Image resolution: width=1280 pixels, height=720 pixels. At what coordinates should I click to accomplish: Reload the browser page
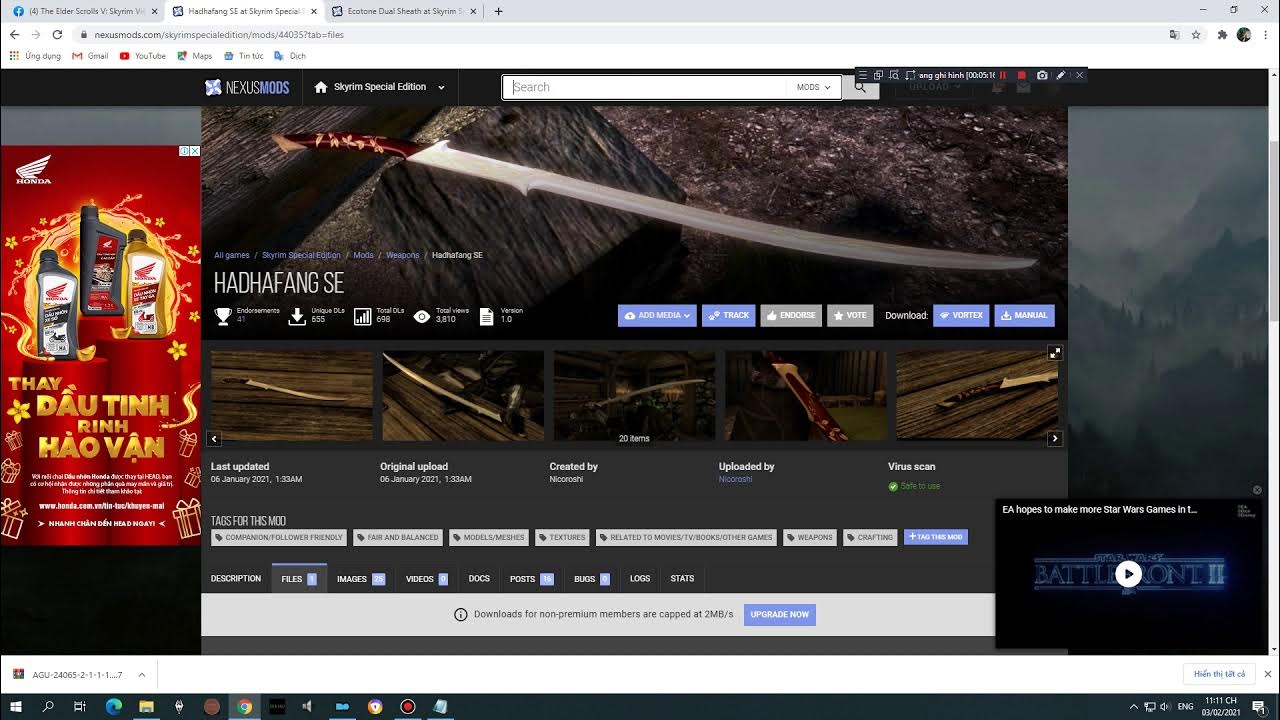(x=57, y=34)
